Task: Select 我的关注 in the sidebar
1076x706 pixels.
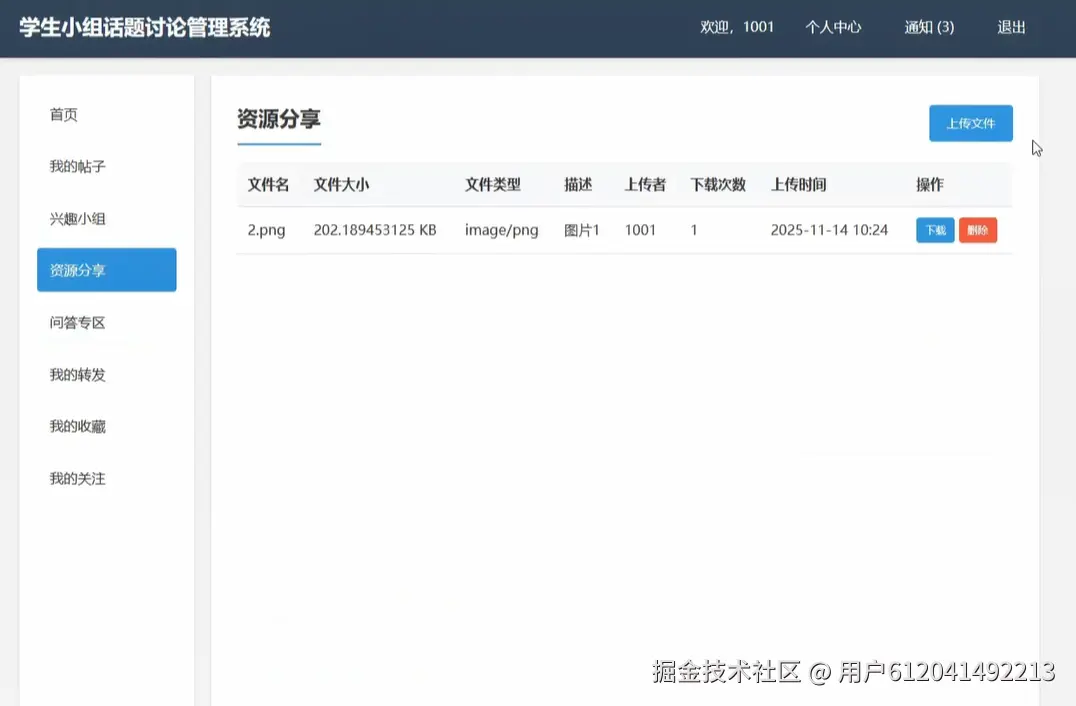Action: 77,478
